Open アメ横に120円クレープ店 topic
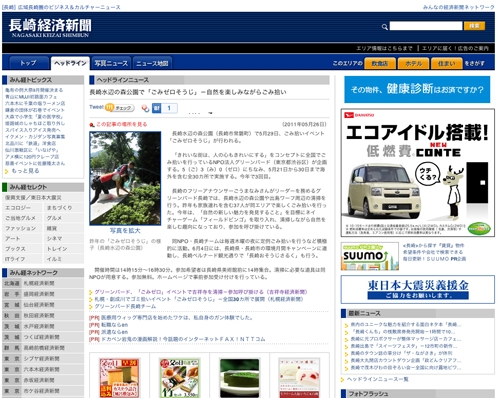Screen dimensions: 500x398 32,157
